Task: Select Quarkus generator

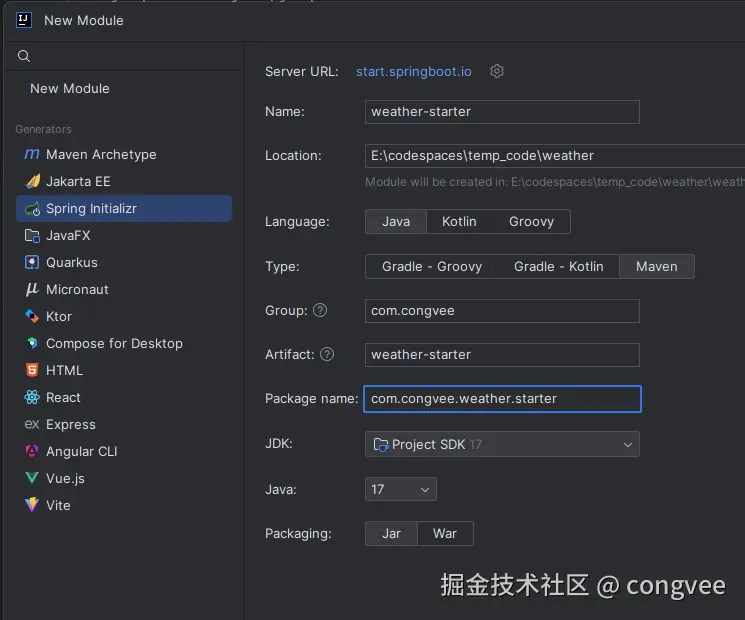Action: tap(124, 262)
